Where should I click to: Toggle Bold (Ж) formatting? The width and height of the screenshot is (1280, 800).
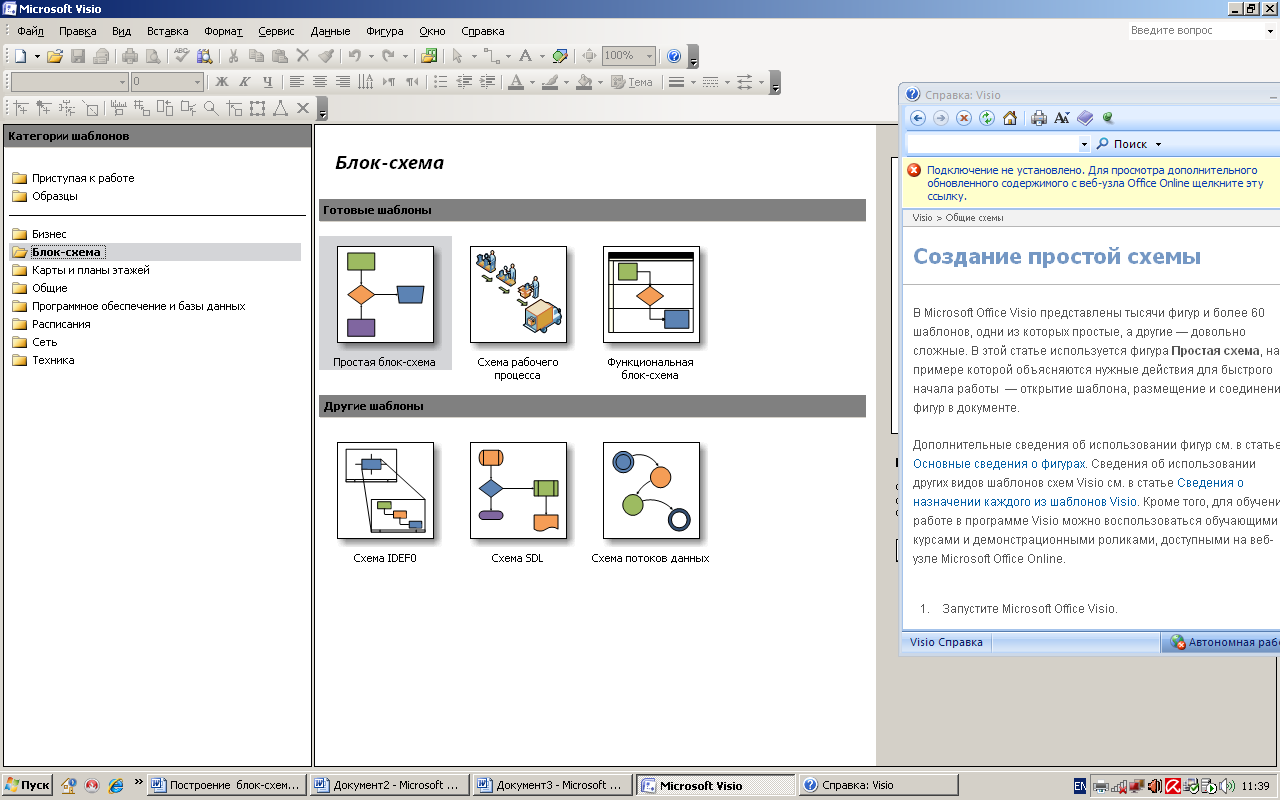(222, 82)
